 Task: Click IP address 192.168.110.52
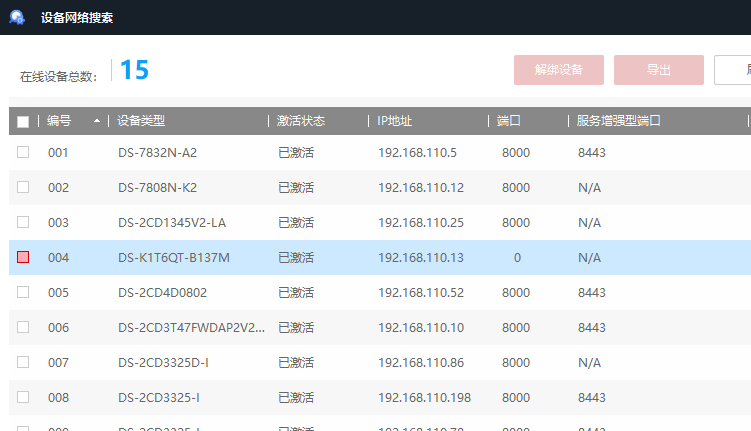pyautogui.click(x=421, y=293)
